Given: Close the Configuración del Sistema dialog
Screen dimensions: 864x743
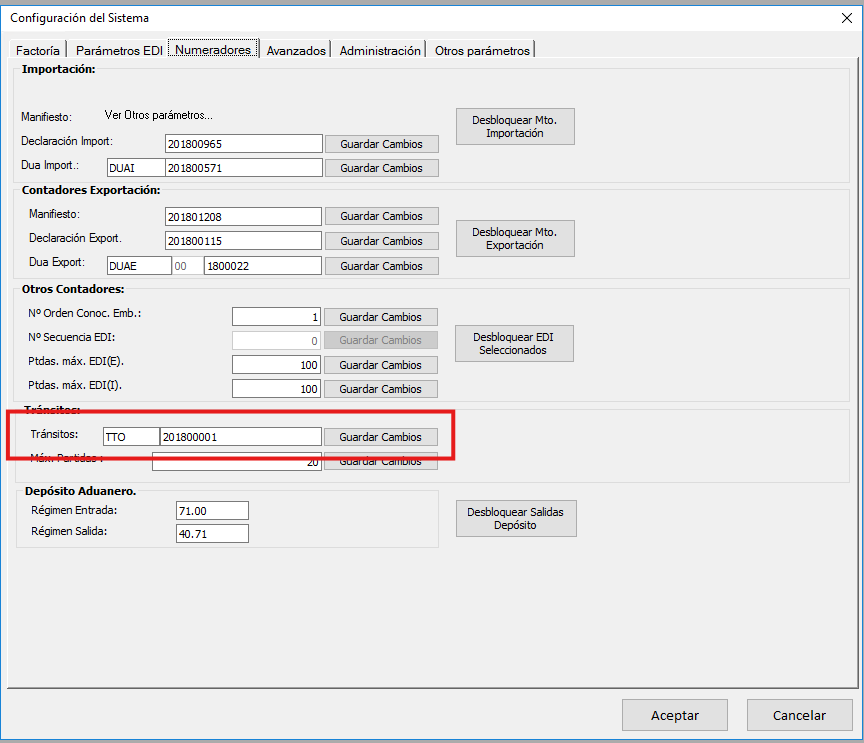Looking at the screenshot, I should [846, 17].
